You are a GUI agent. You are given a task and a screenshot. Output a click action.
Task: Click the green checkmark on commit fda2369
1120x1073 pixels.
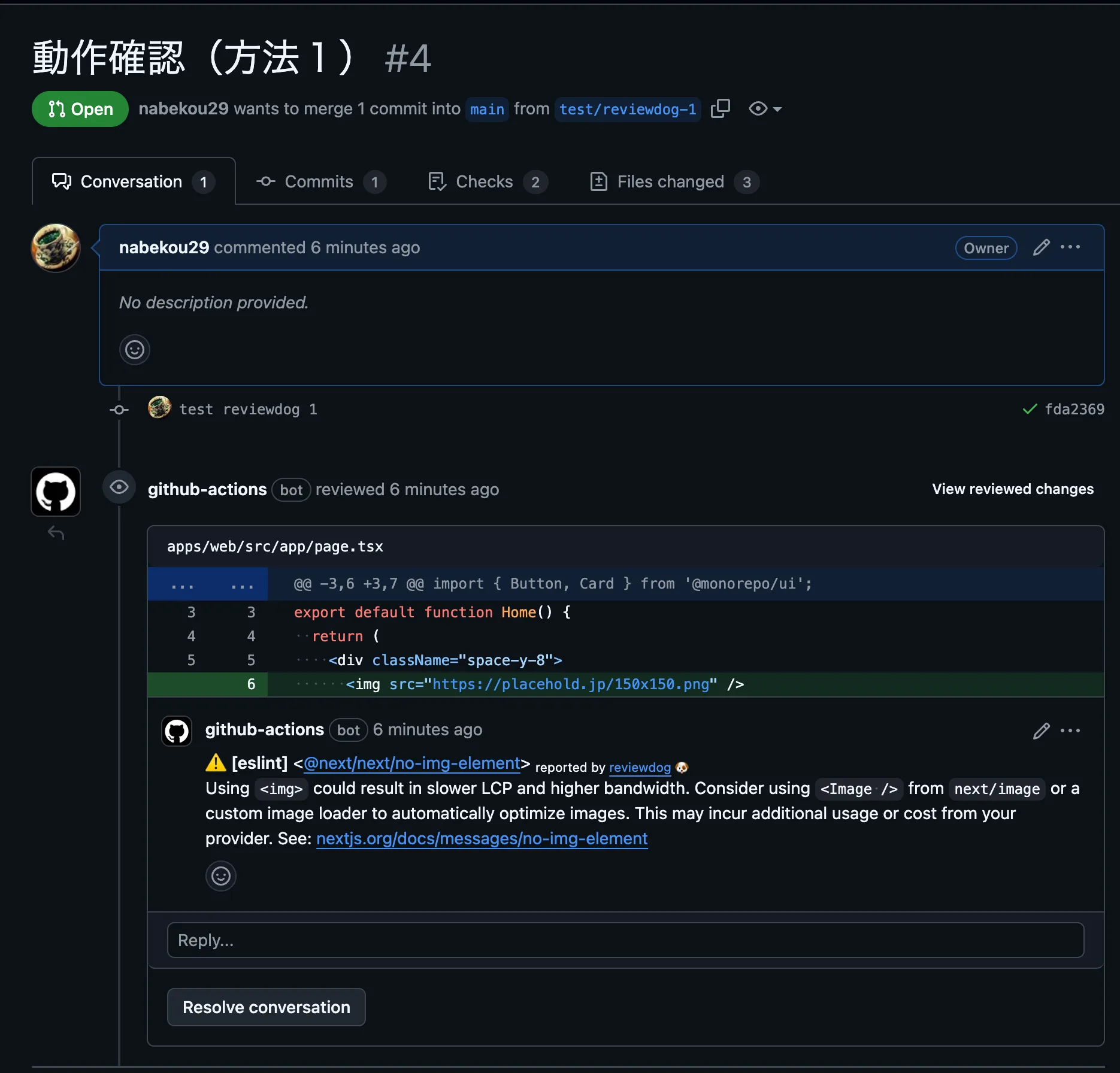click(1030, 409)
